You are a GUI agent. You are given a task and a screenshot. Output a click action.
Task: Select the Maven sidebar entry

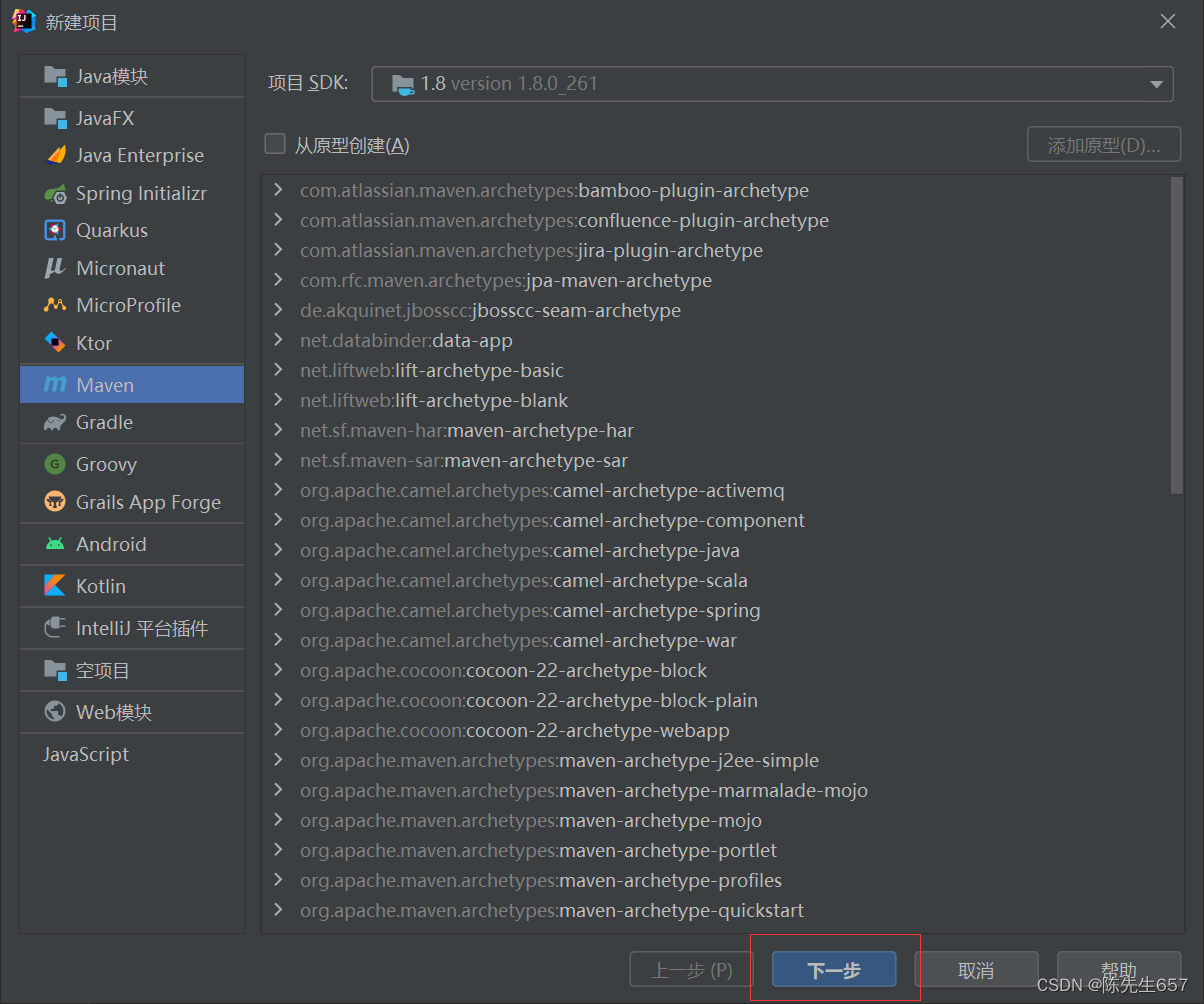(107, 384)
